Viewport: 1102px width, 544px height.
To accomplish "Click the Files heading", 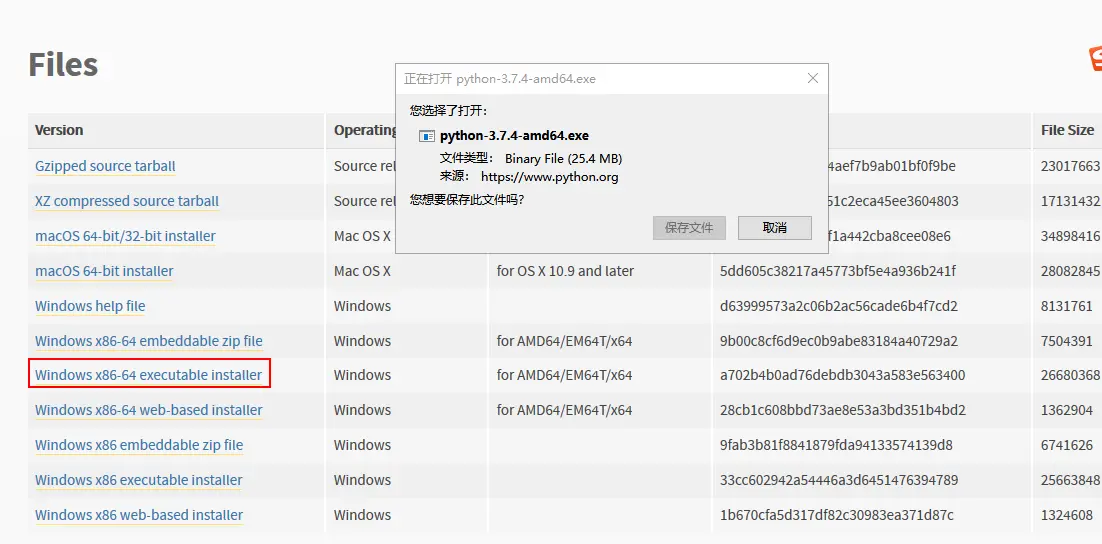I will [x=63, y=65].
